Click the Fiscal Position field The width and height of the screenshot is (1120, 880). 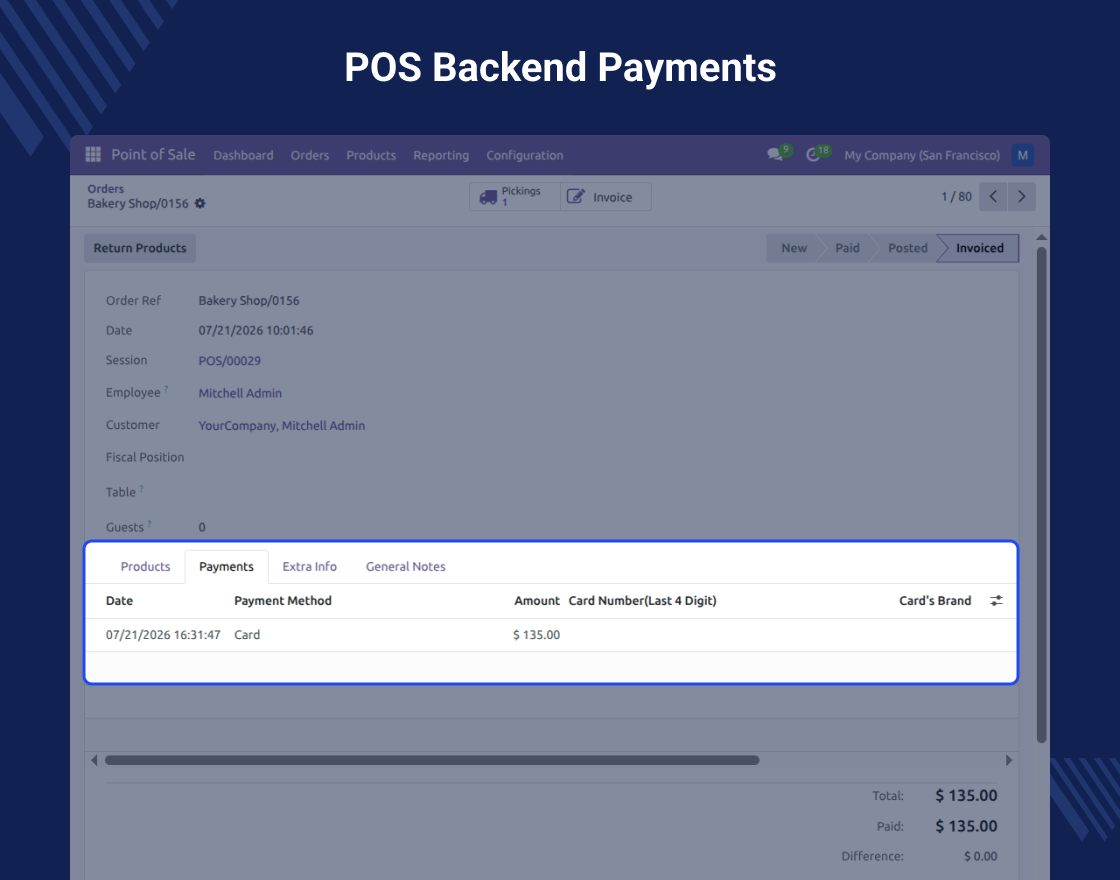click(145, 457)
